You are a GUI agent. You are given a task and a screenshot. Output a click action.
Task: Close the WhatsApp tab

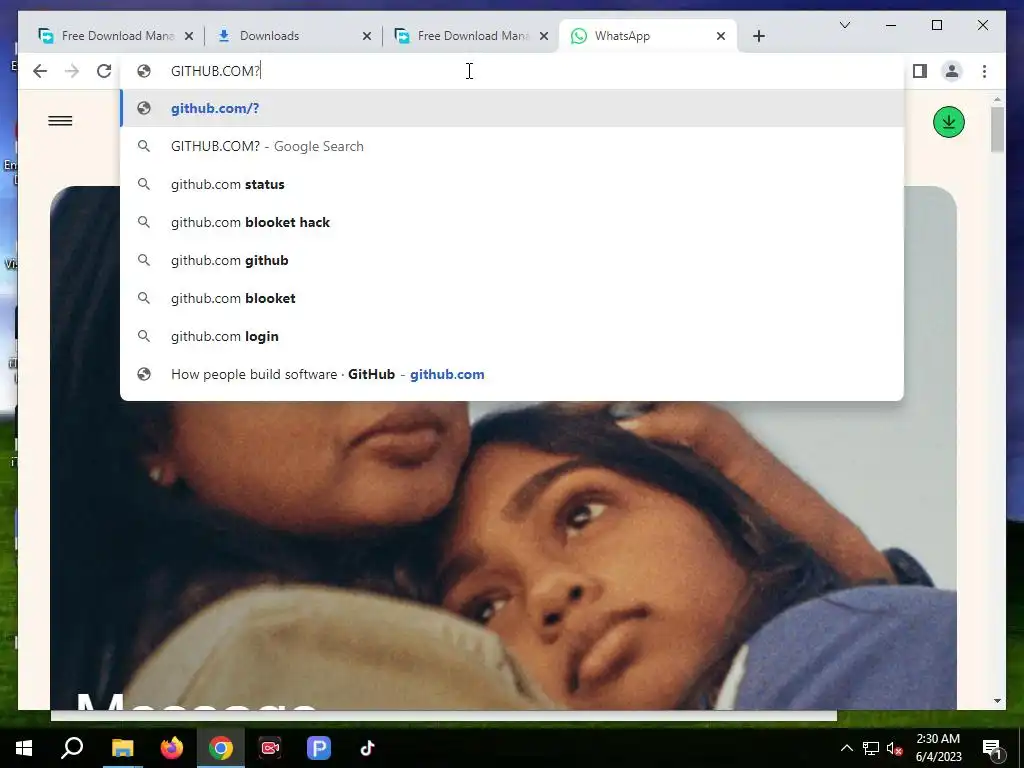point(721,37)
